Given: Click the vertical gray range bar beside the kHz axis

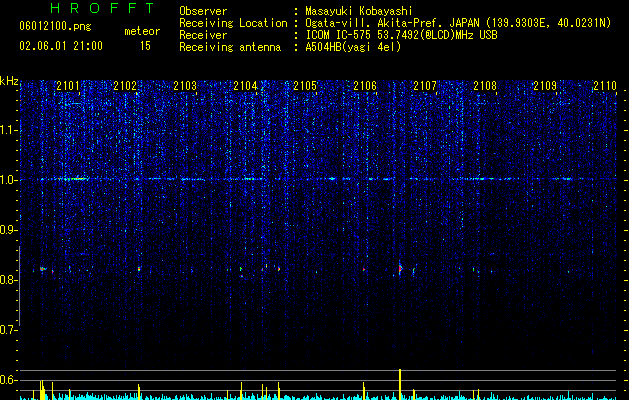Looking at the screenshot, I should pyautogui.click(x=20, y=286).
